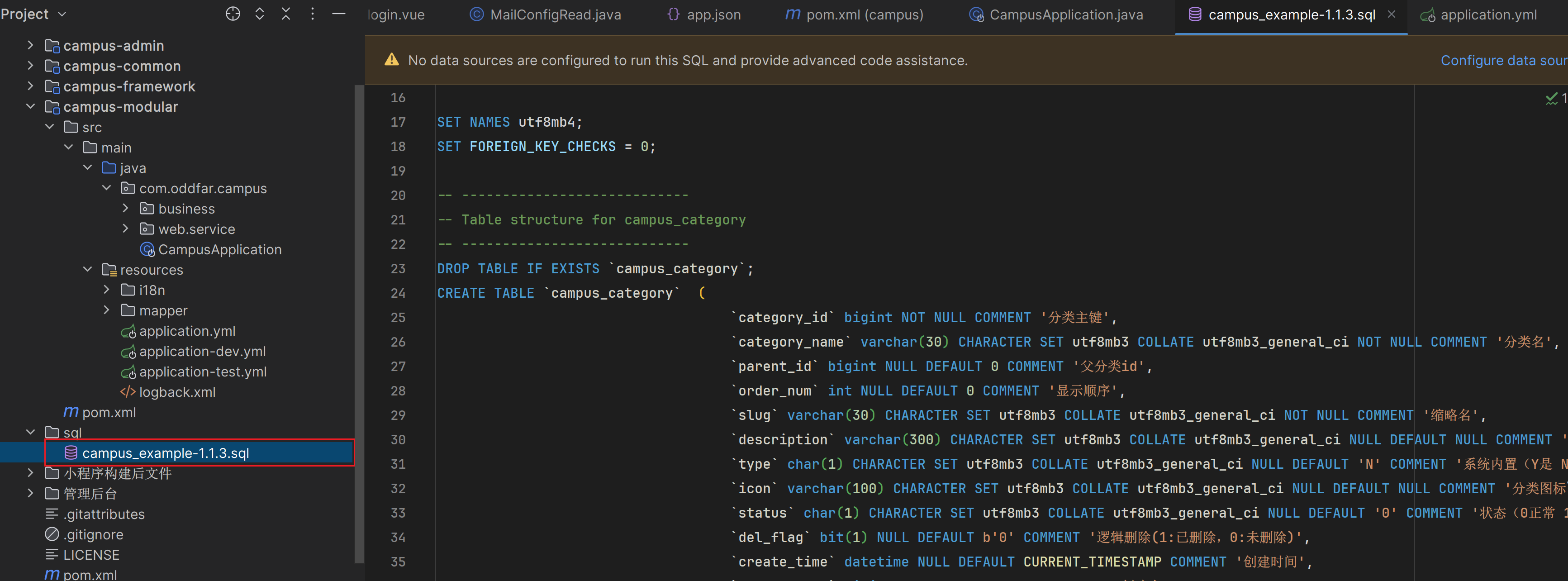Collapse the resources folder

[88, 269]
